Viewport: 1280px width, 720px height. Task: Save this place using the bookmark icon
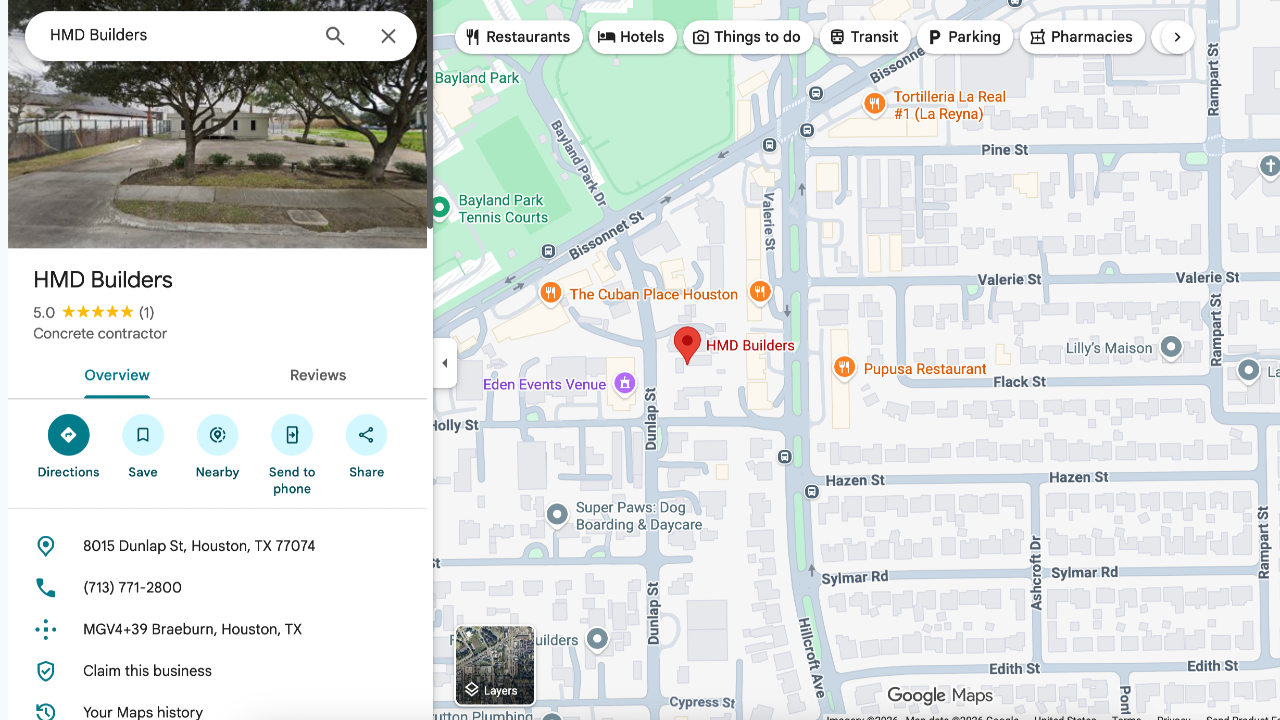coord(143,435)
